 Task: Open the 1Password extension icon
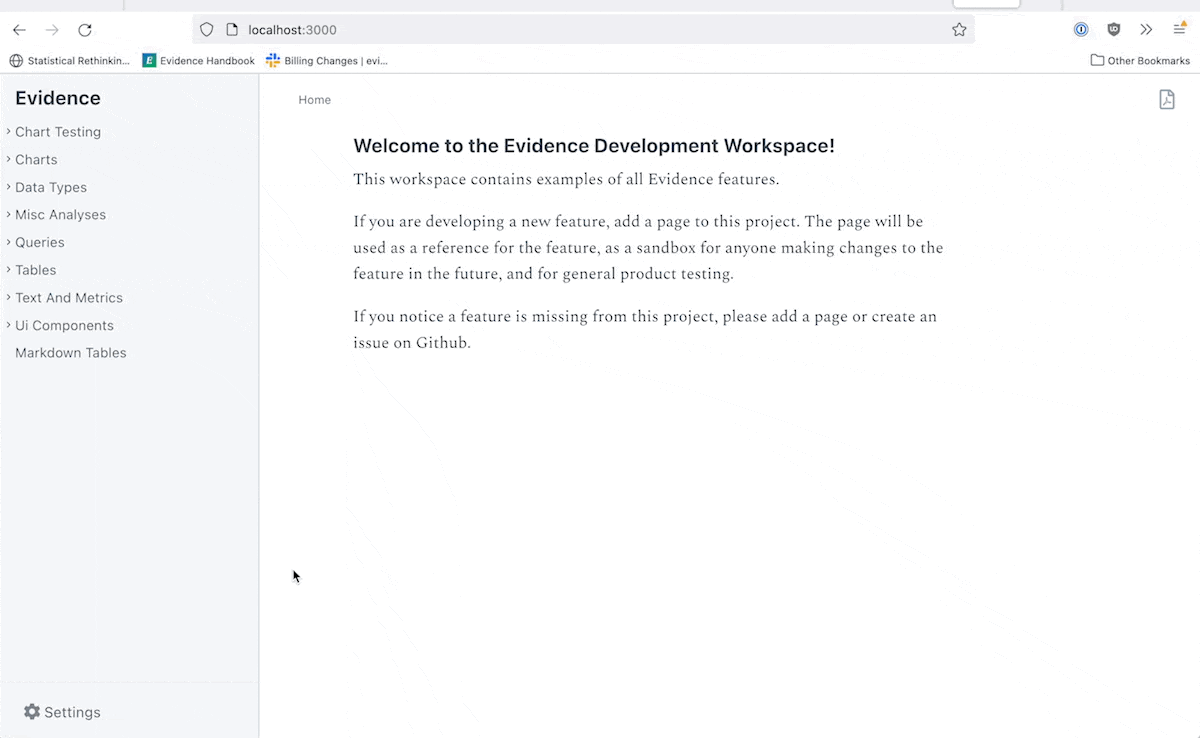(x=1081, y=30)
